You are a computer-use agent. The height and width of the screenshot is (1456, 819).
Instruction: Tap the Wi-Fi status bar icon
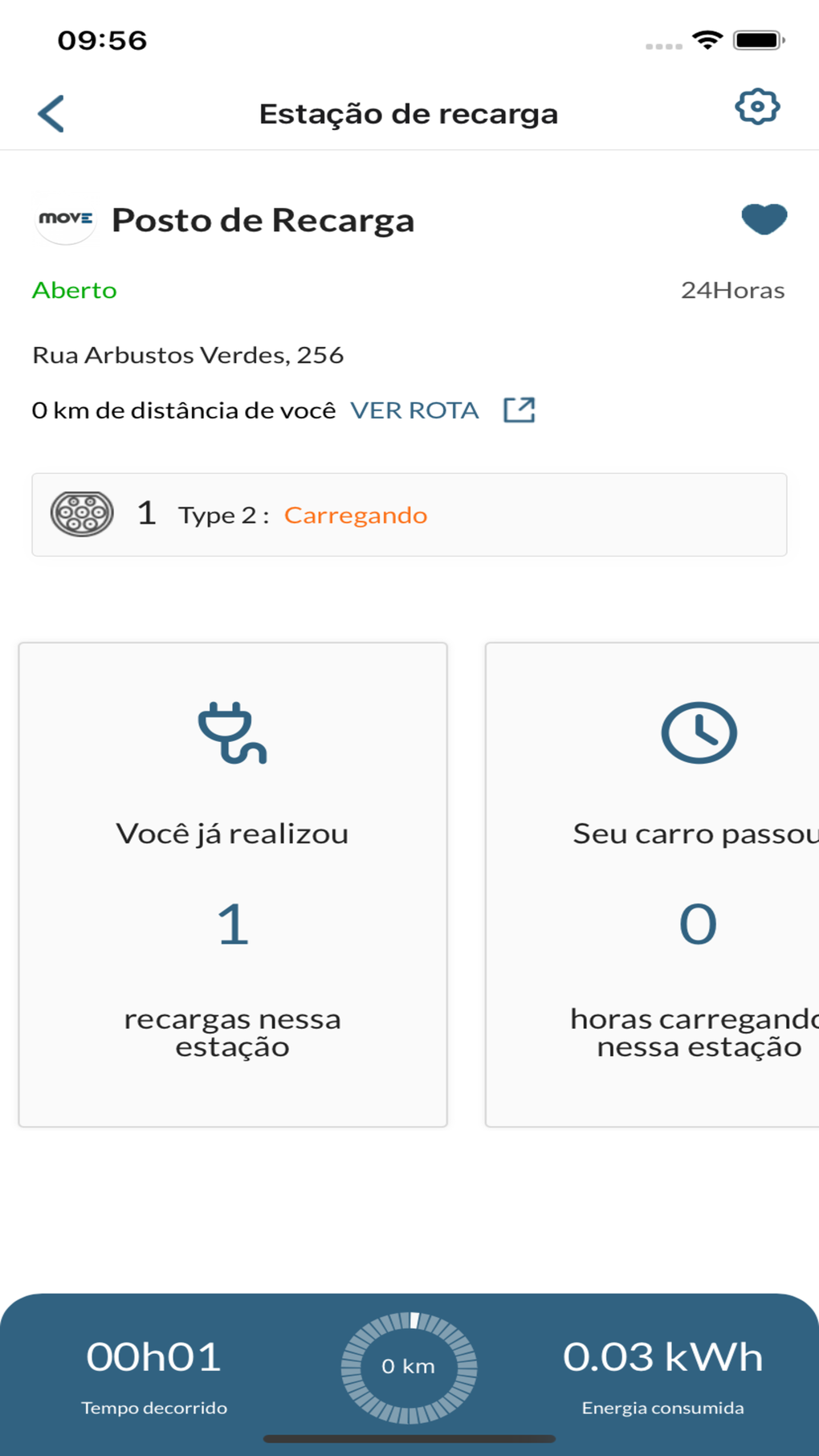(x=707, y=40)
